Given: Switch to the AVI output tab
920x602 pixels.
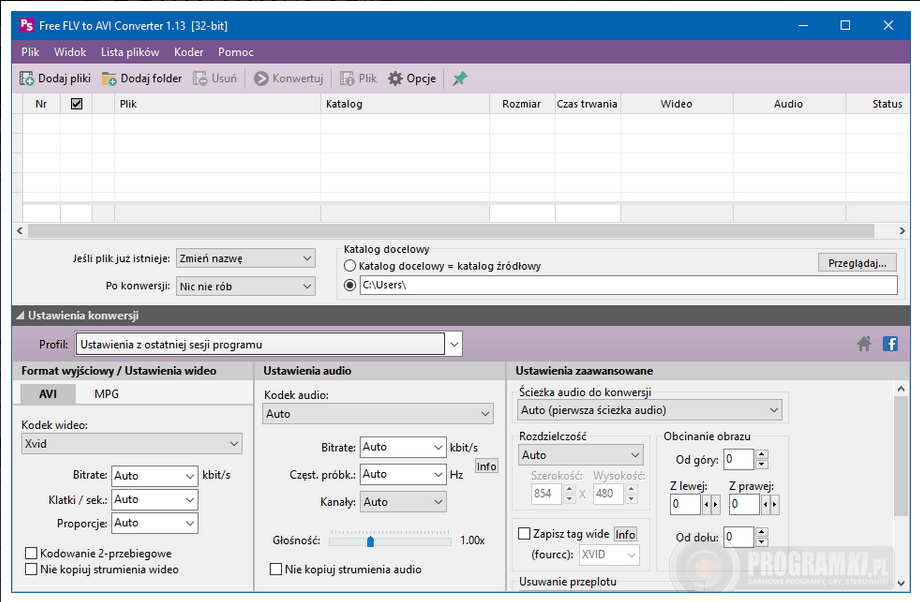Looking at the screenshot, I should coord(48,394).
